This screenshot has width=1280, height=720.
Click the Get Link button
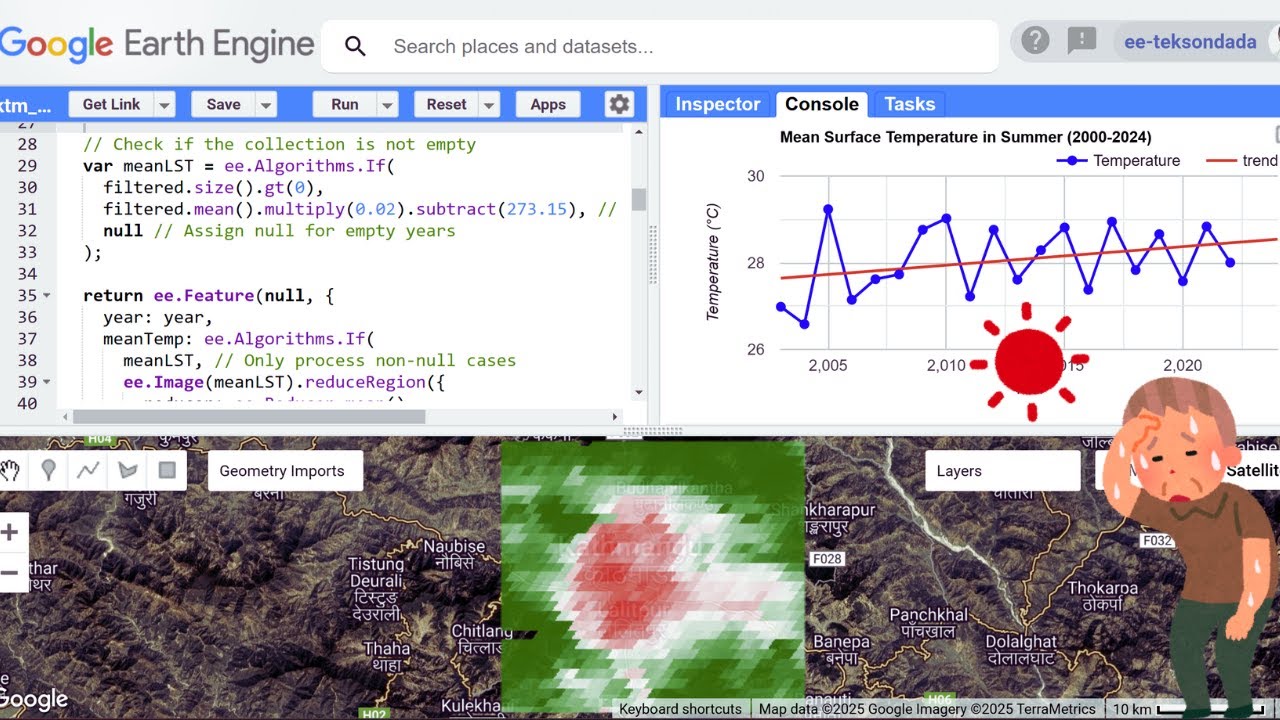click(x=111, y=104)
